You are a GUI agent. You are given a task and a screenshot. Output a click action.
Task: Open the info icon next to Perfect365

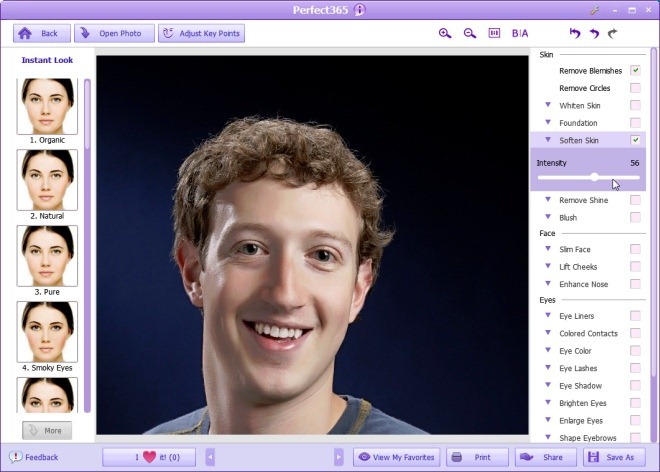click(359, 10)
